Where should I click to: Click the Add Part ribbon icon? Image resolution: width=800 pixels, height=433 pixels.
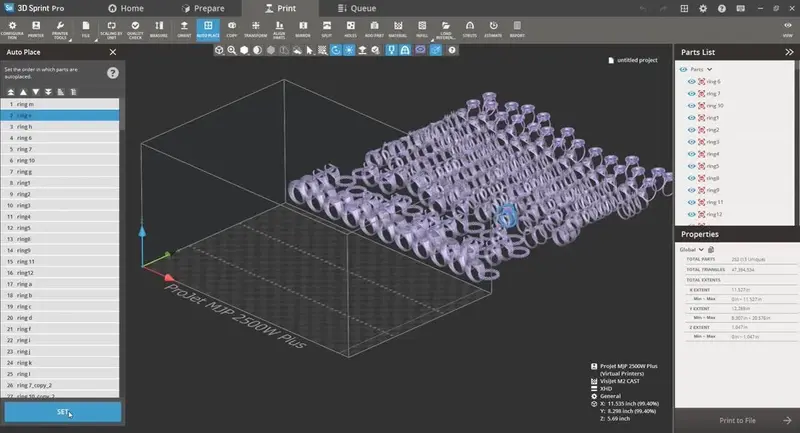pos(374,30)
